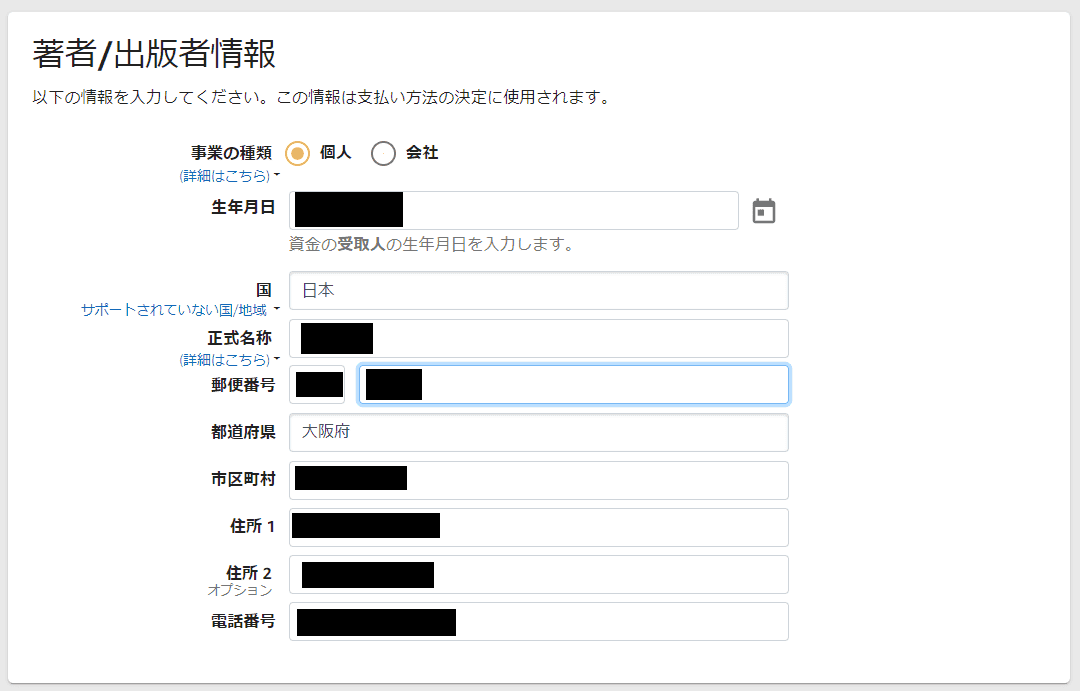1080x691 pixels.
Task: Open the 国 dropdown showing 日本
Action: (539, 291)
